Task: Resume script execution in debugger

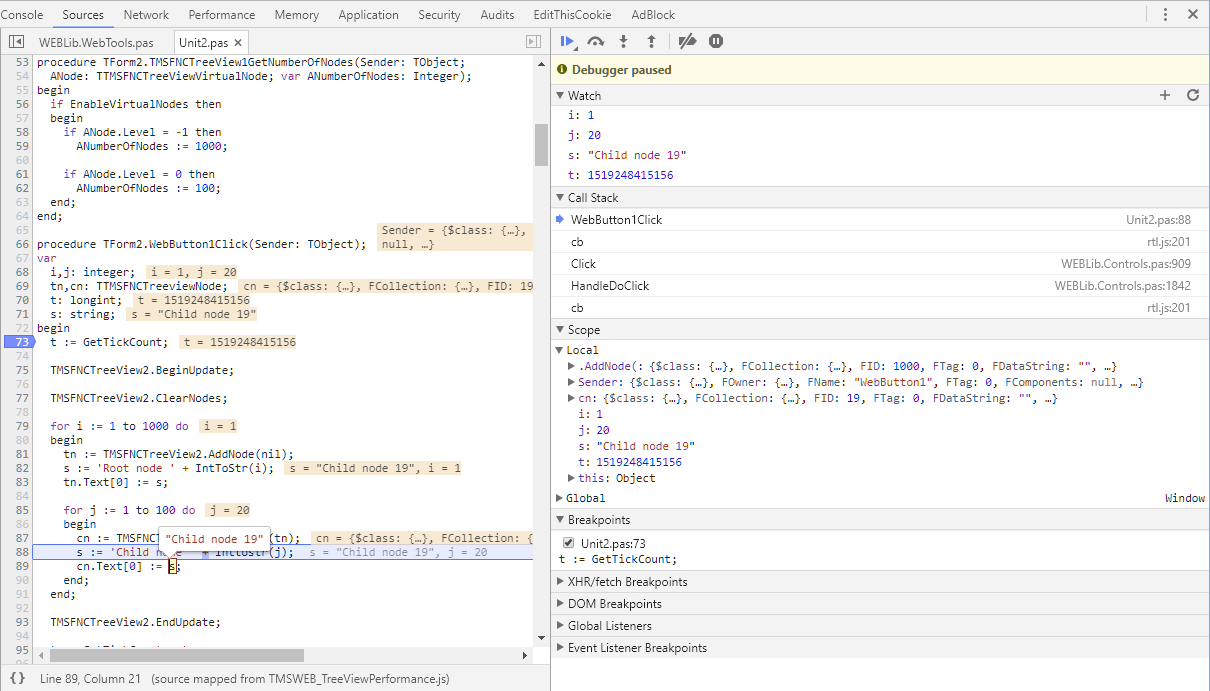Action: click(x=568, y=41)
